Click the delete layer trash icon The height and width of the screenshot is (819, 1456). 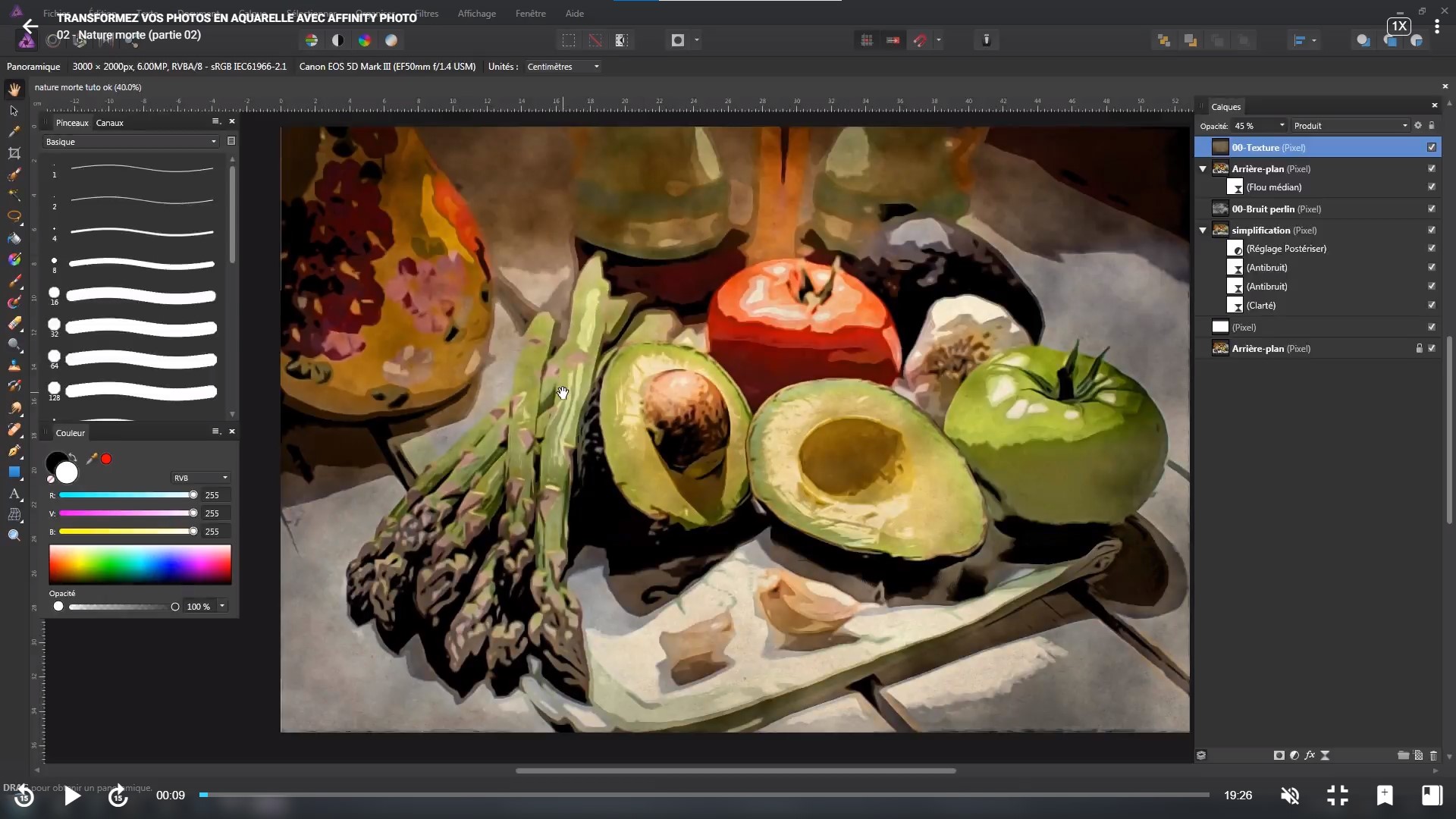click(1433, 755)
